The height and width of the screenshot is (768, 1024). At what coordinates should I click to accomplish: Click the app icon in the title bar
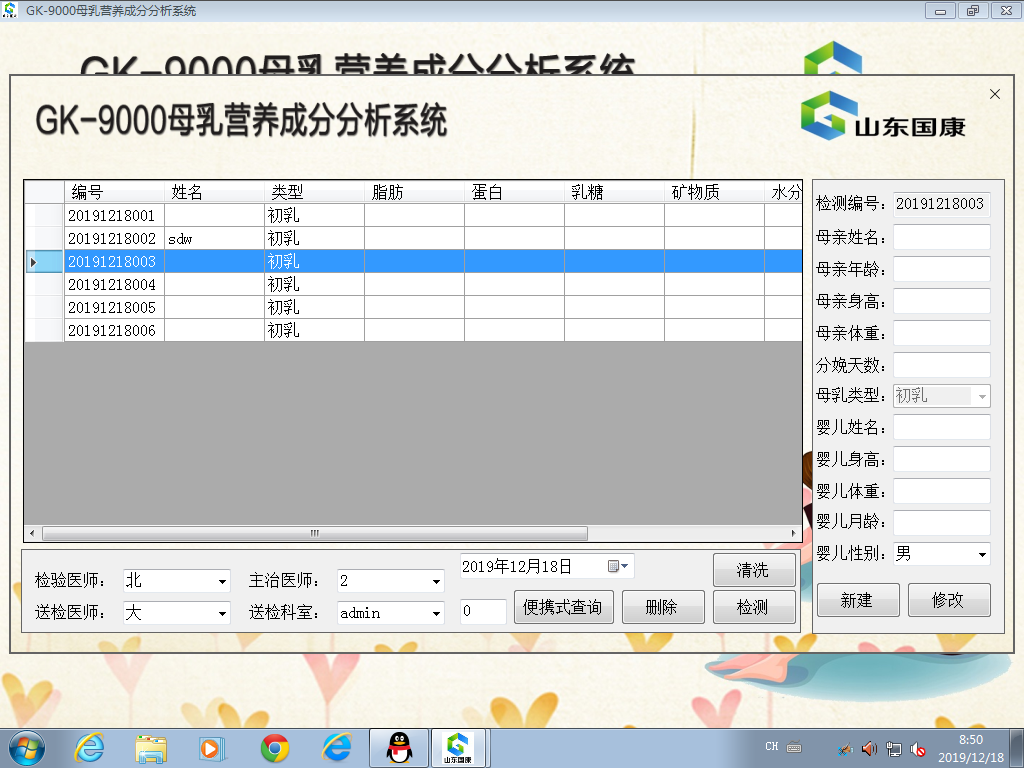(x=10, y=10)
